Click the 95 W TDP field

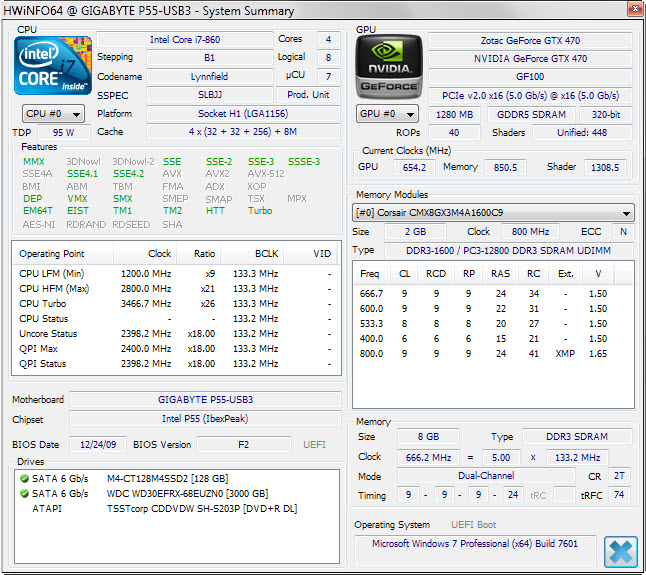(x=63, y=133)
